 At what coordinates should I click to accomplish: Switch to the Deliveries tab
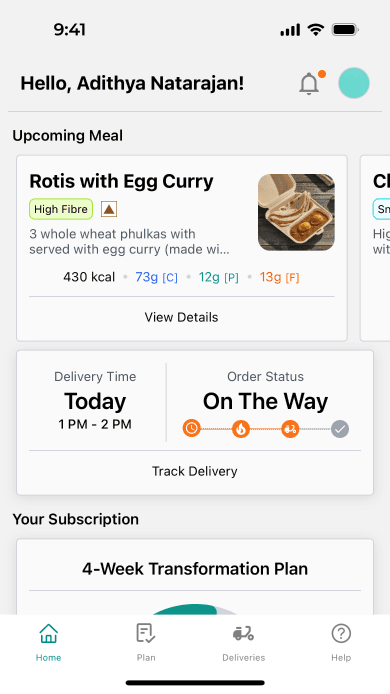[243, 642]
